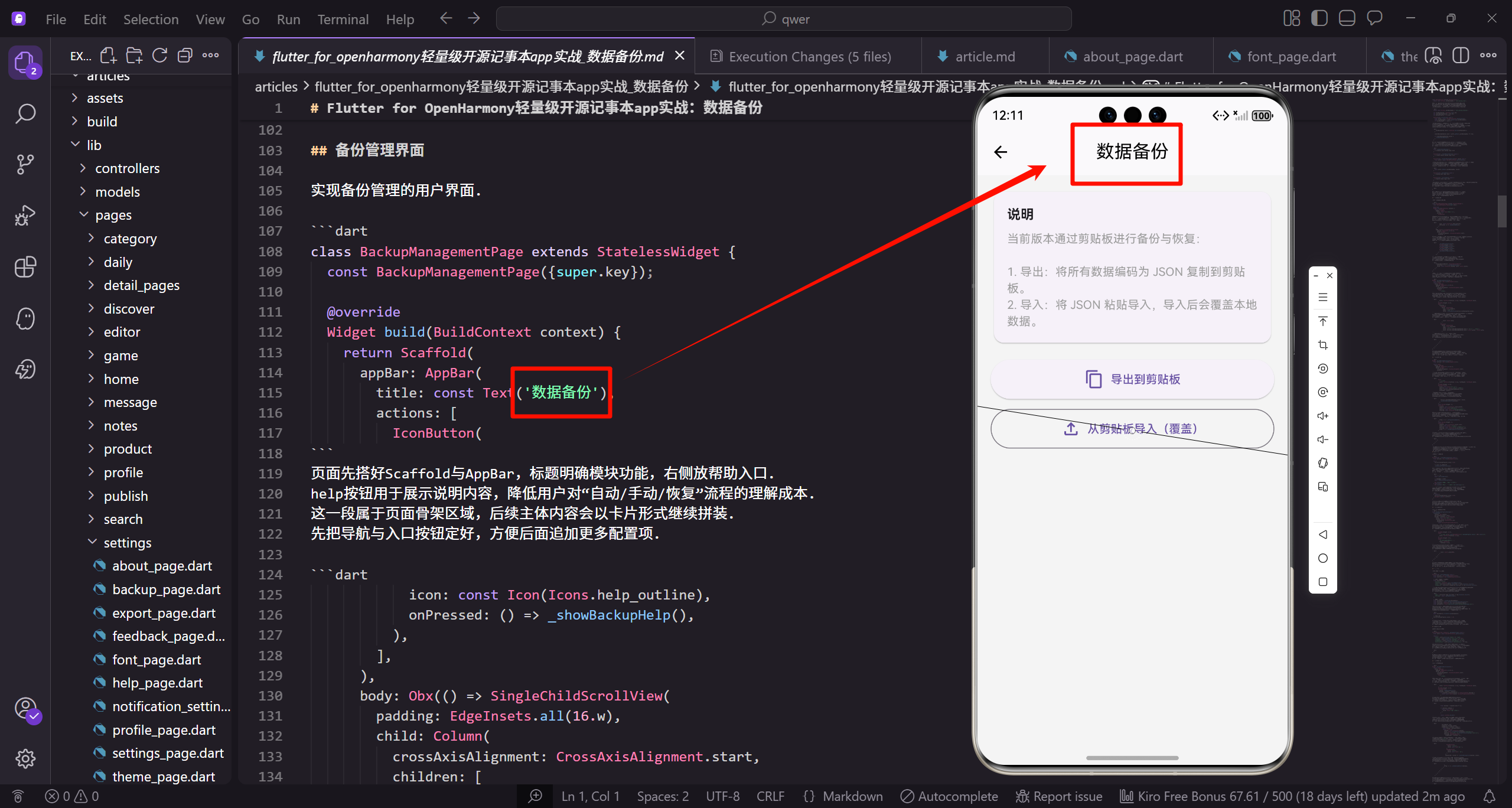The image size is (1512, 808).
Task: Go back using the title bar arrow
Action: (446, 19)
